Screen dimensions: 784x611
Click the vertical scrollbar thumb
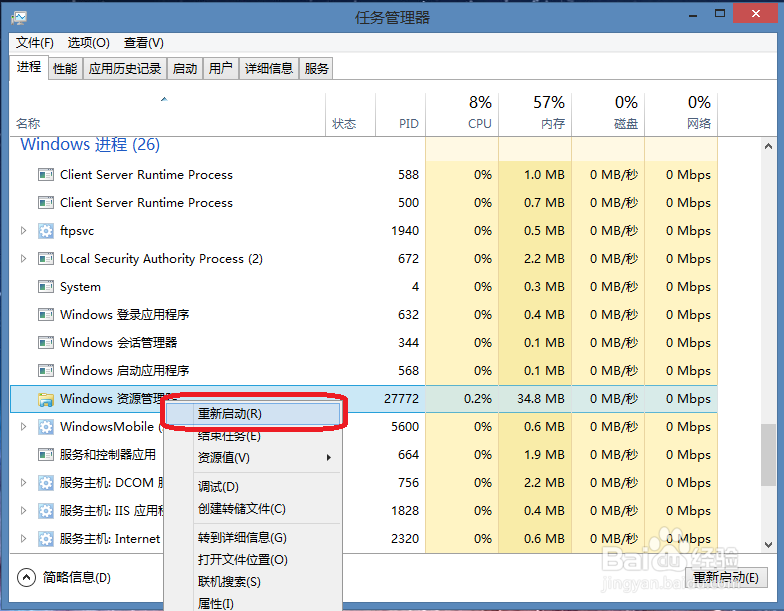pyautogui.click(x=768, y=454)
